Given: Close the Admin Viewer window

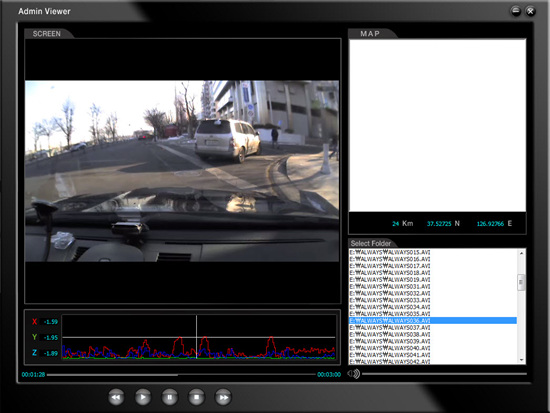Looking at the screenshot, I should tap(530, 11).
